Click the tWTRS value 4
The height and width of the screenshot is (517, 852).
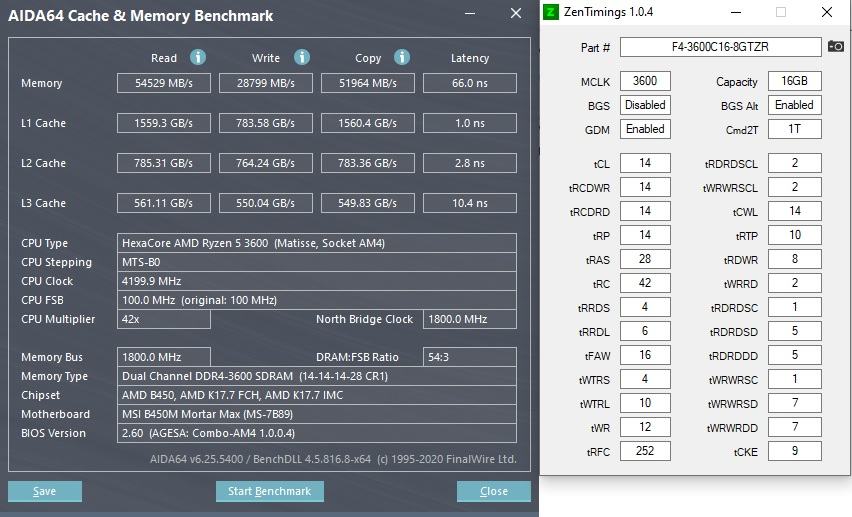point(645,379)
